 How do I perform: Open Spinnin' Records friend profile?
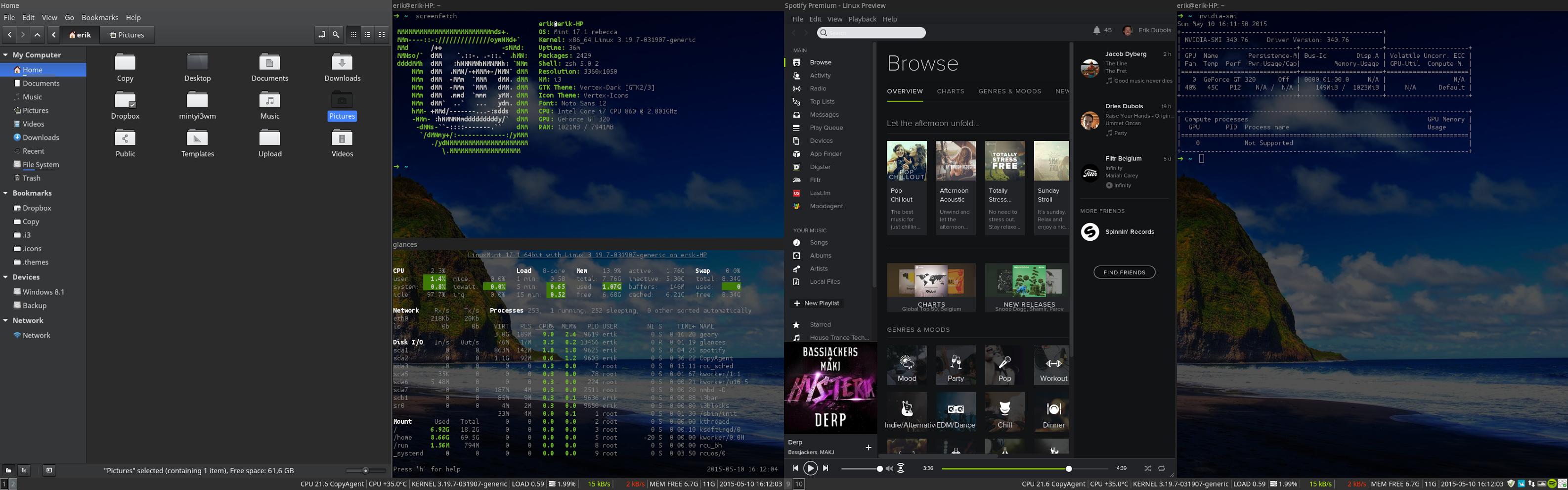tap(1117, 231)
